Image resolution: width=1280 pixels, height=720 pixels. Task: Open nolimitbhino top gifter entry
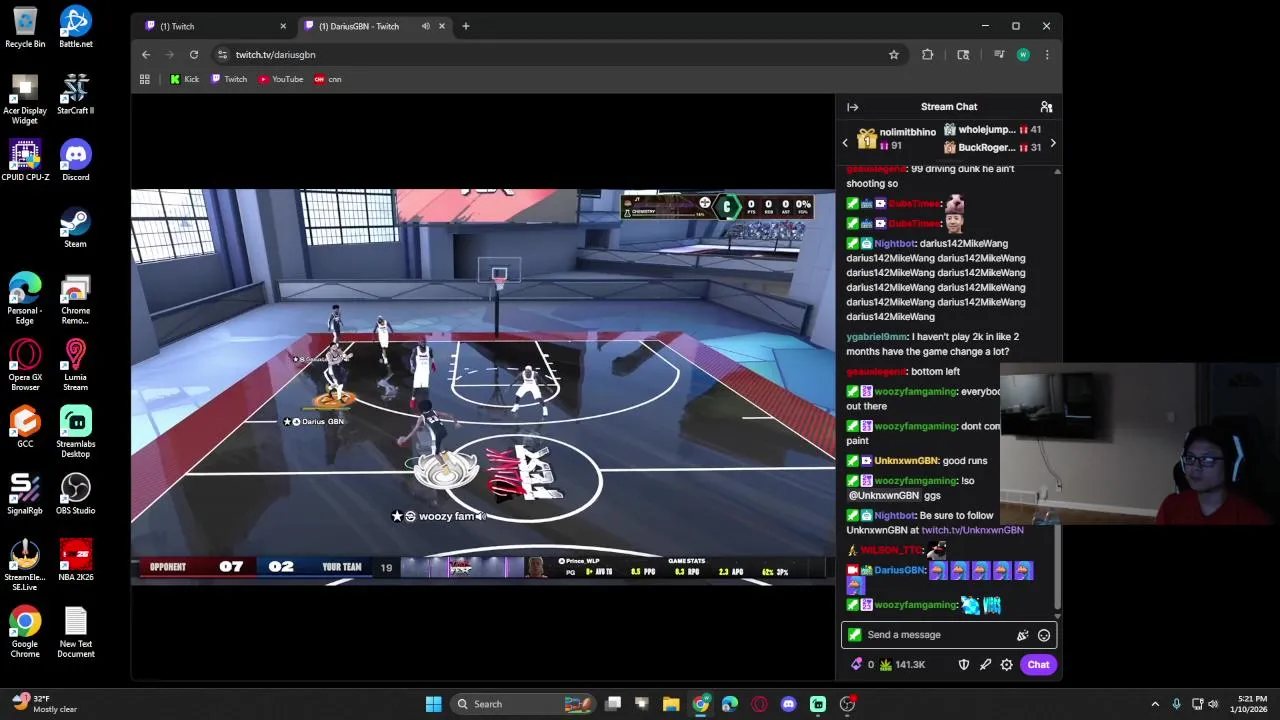coord(896,139)
